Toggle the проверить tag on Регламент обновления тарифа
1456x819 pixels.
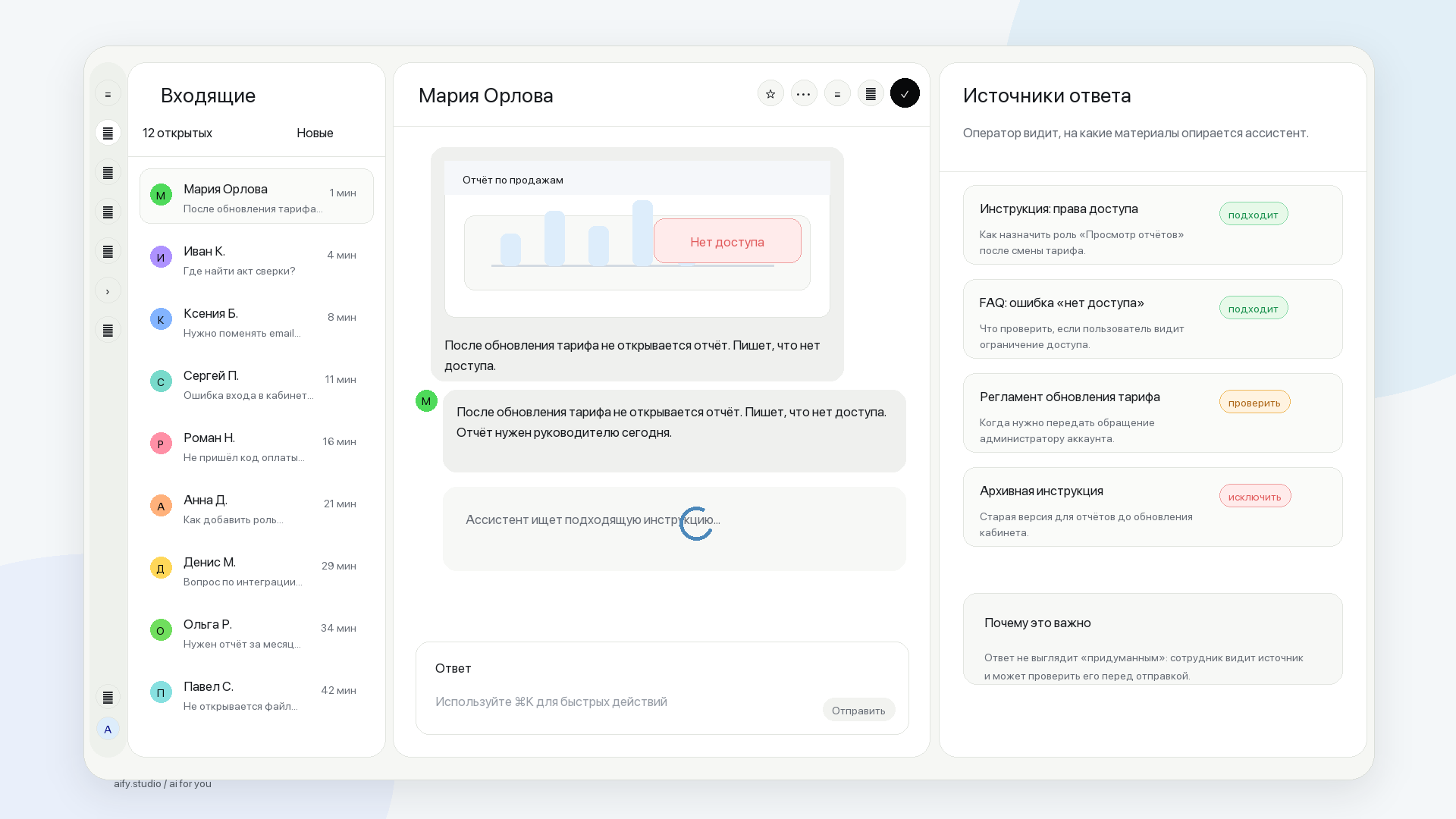(1254, 403)
